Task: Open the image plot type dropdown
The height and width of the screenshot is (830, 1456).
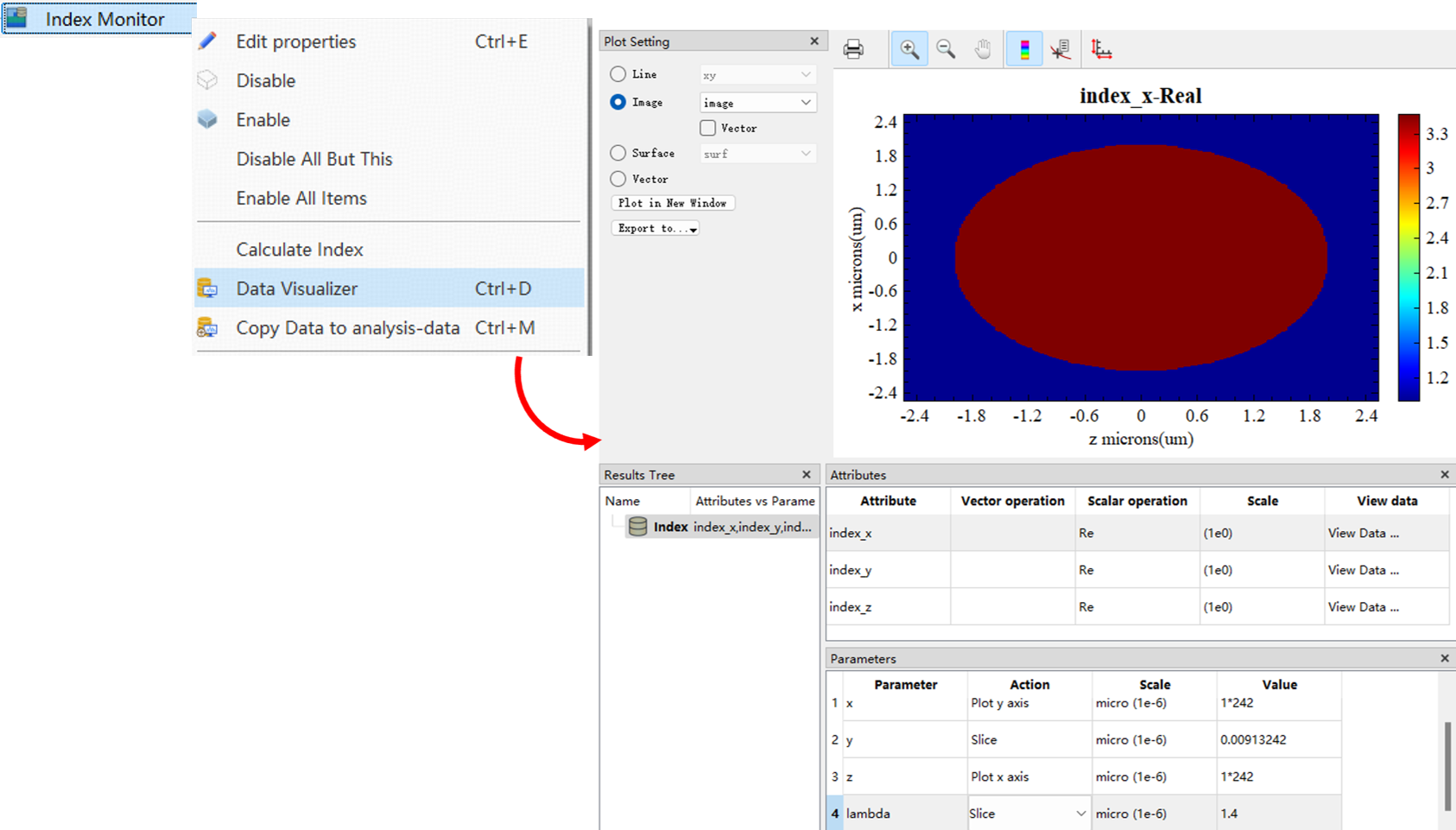Action: [757, 103]
